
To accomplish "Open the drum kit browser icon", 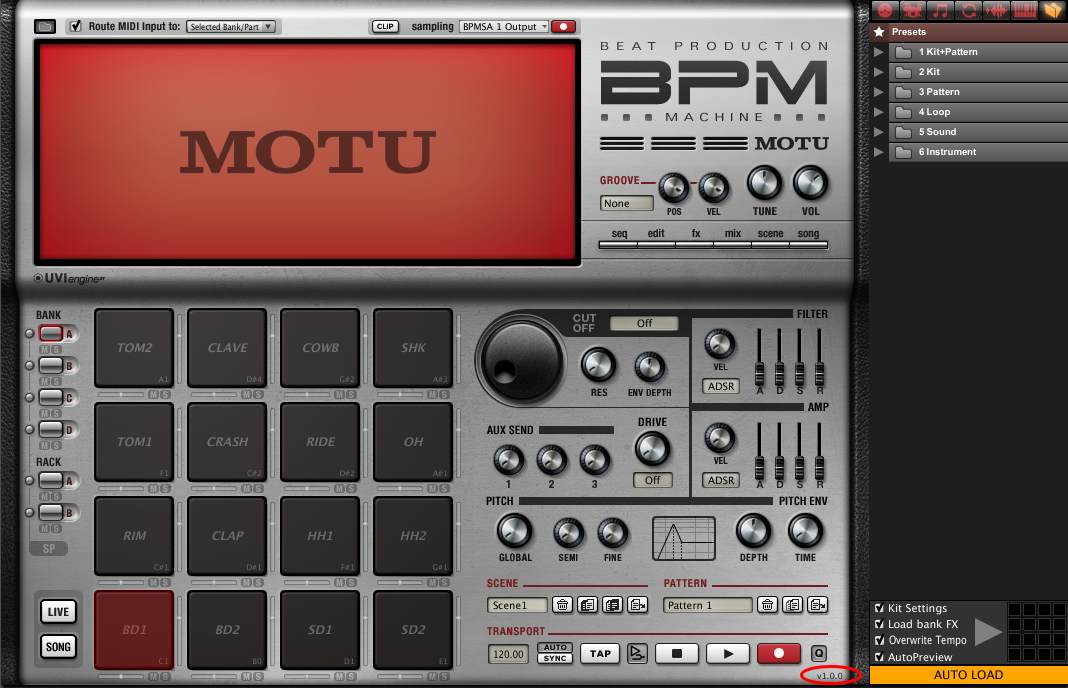I will 913,10.
